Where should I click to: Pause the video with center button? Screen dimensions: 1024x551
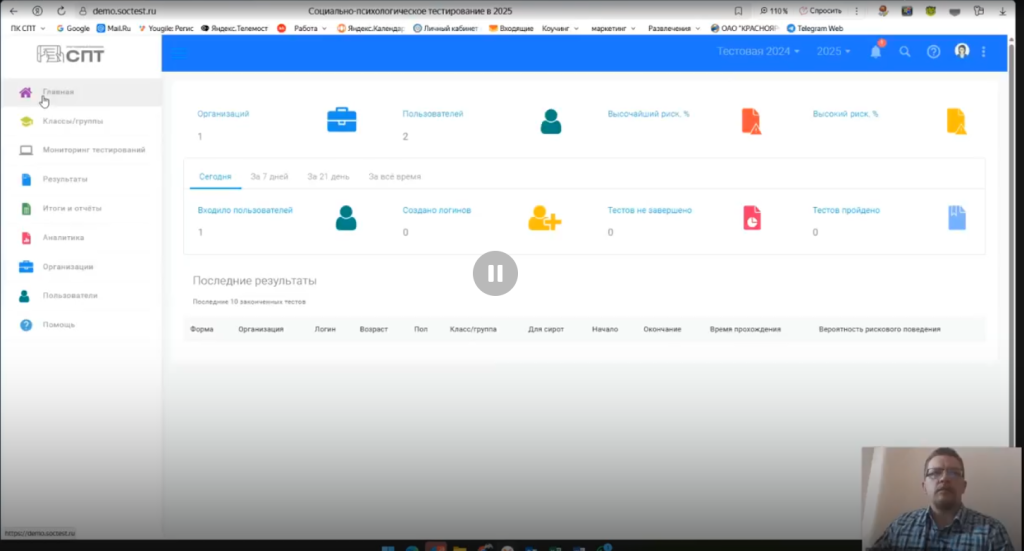[495, 273]
